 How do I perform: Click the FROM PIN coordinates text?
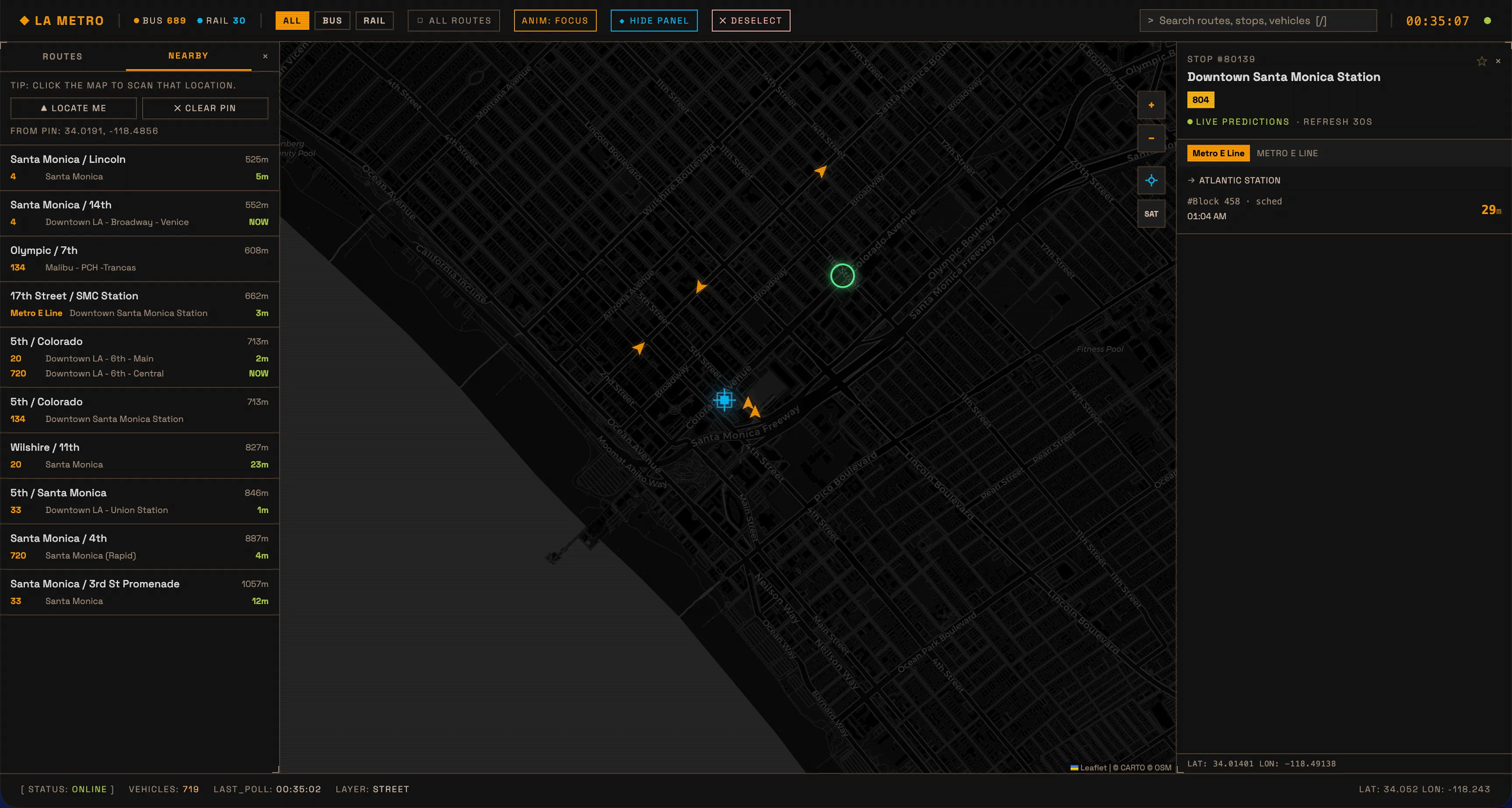coord(84,131)
